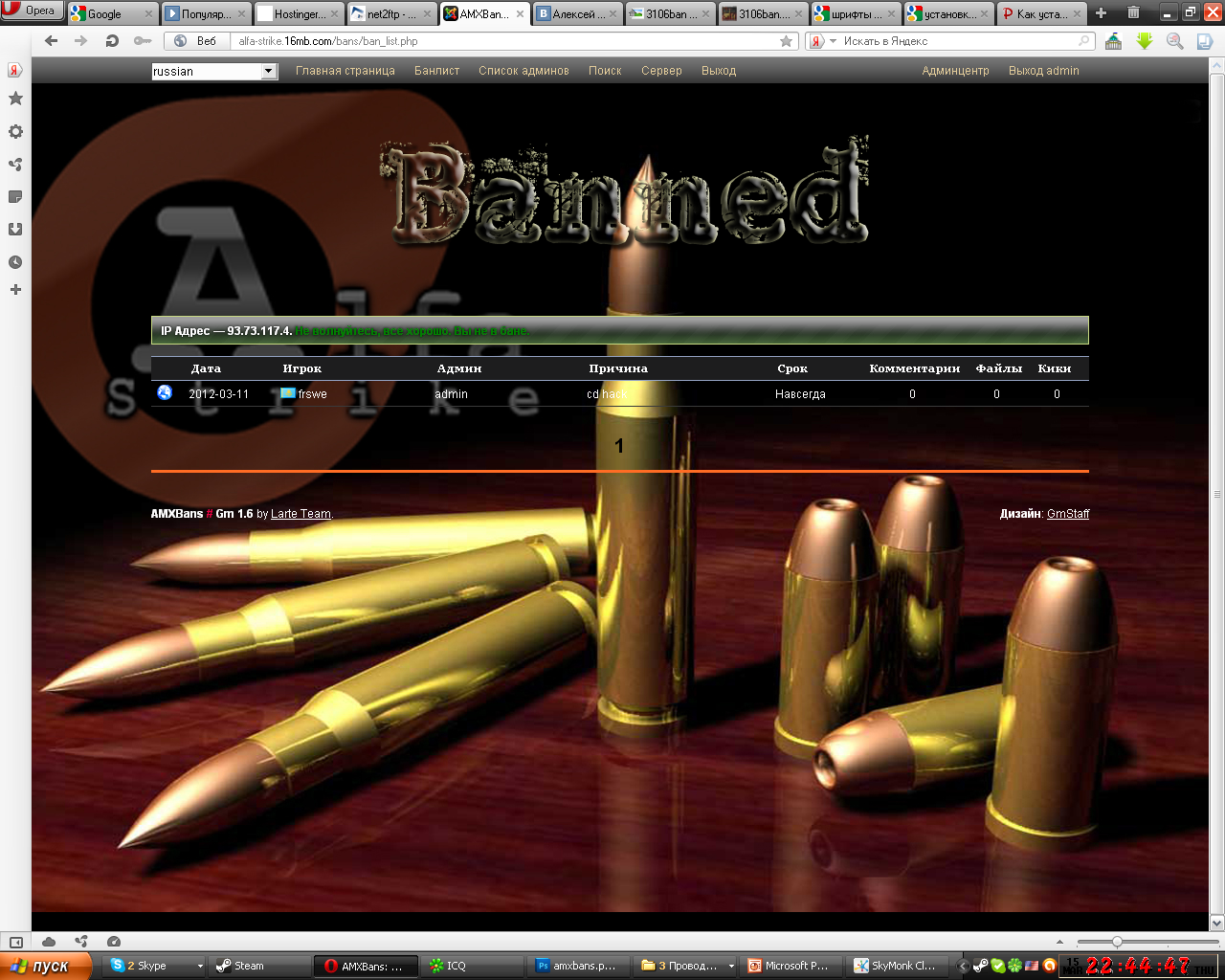Close the AMXBans tab
The height and width of the screenshot is (980, 1225).
pyautogui.click(x=520, y=14)
